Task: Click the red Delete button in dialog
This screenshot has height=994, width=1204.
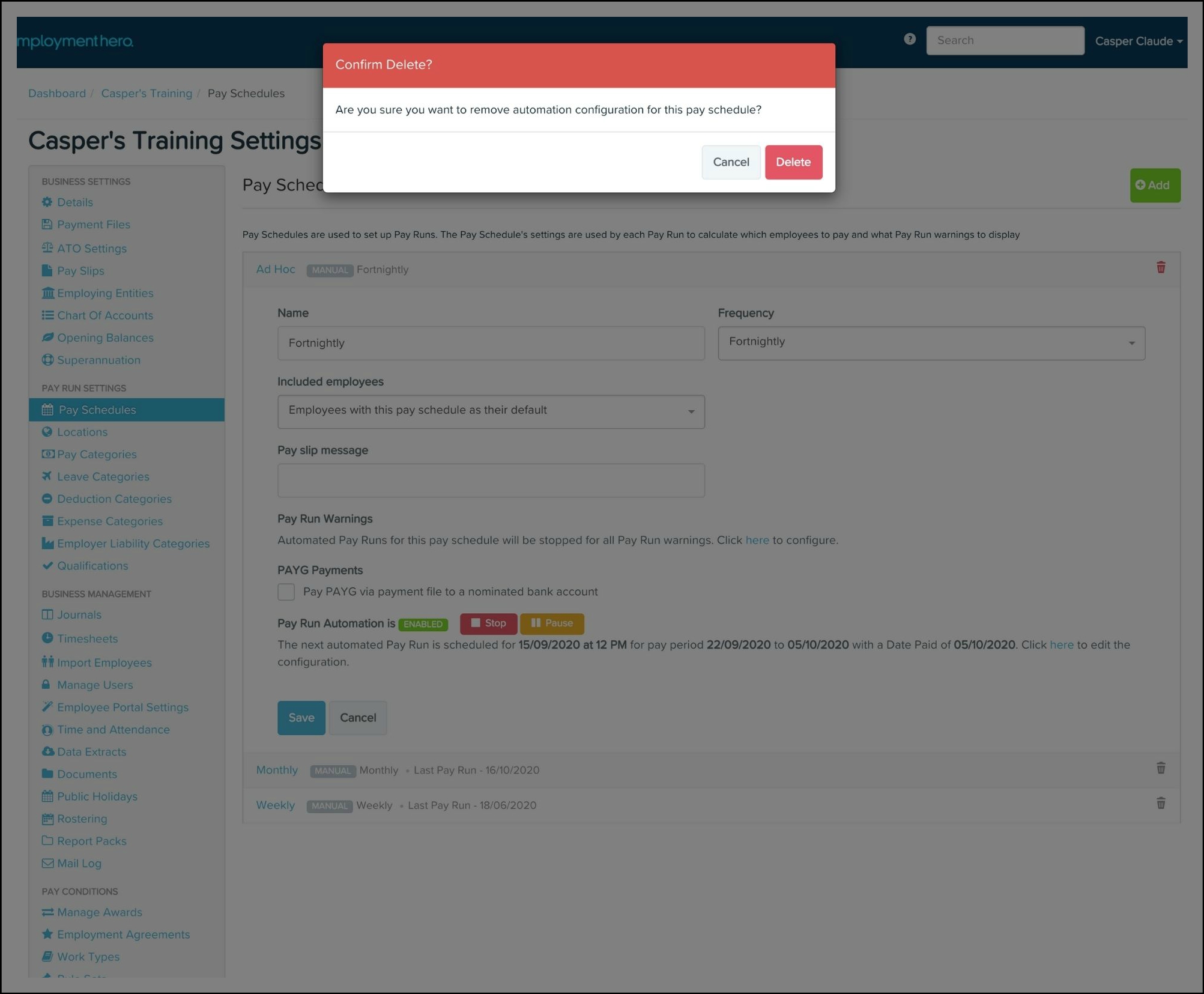Action: pos(793,162)
